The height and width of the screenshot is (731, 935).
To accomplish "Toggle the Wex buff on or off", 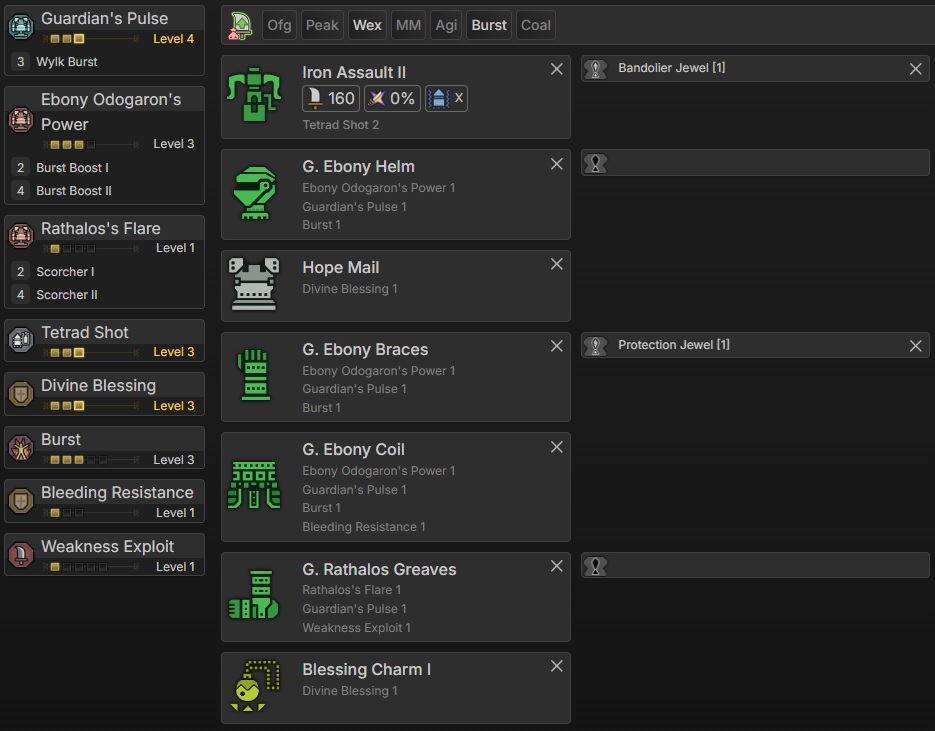I will (367, 25).
